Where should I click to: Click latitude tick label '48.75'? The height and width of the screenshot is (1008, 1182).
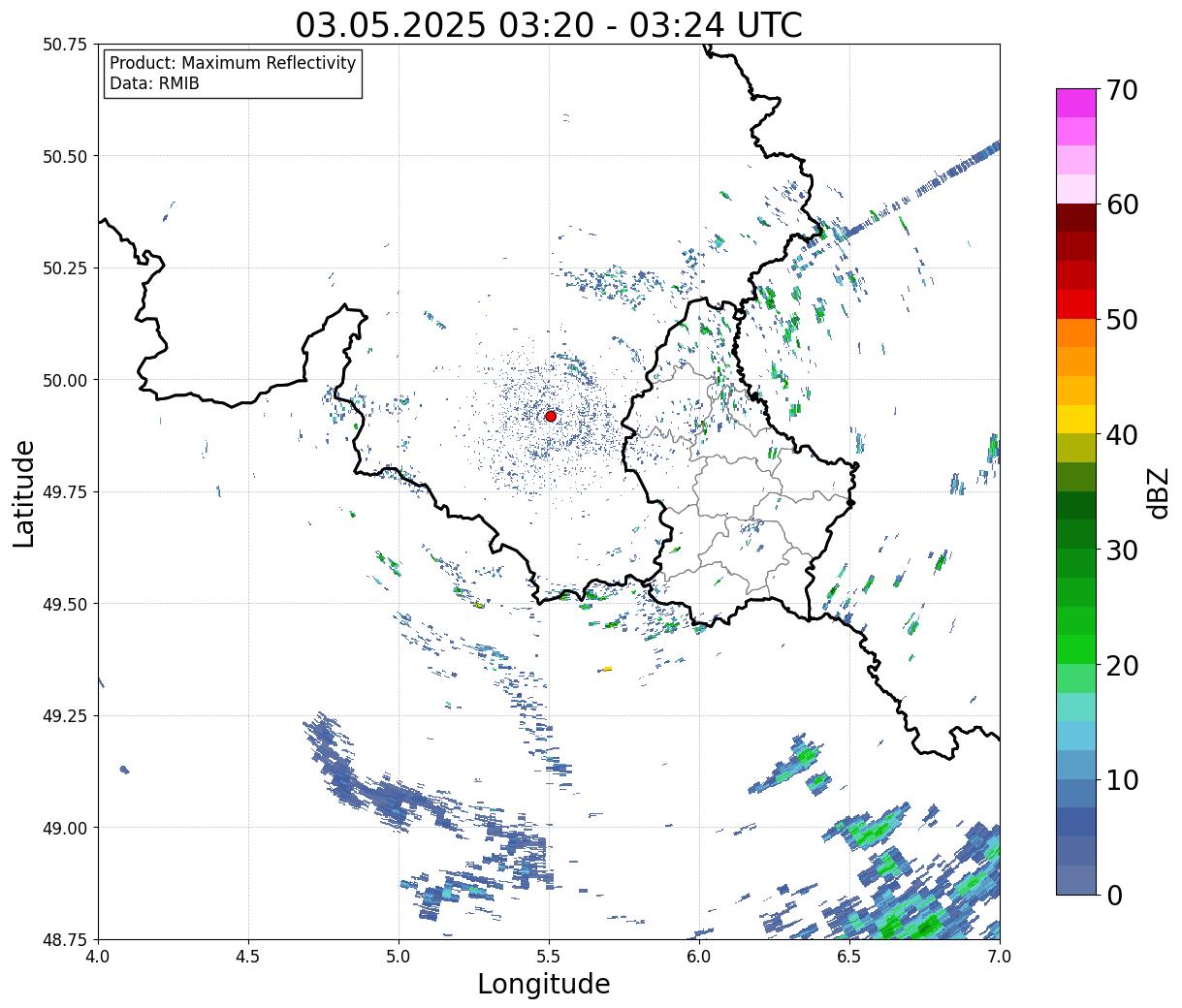pyautogui.click(x=65, y=940)
